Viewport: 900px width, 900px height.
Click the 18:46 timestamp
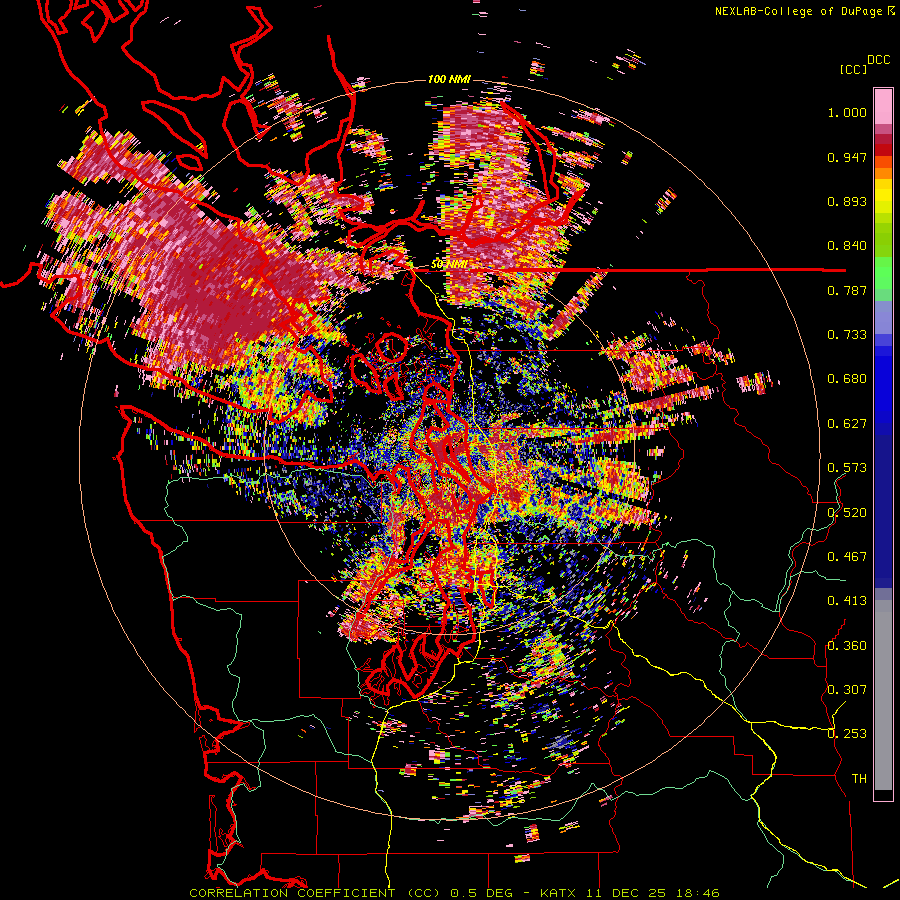(697, 893)
